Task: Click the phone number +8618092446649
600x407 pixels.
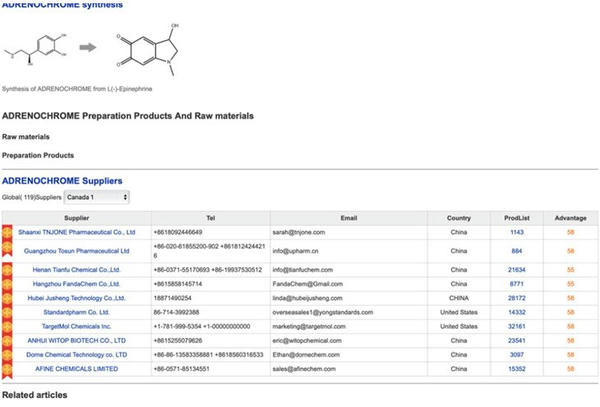Action: point(178,232)
